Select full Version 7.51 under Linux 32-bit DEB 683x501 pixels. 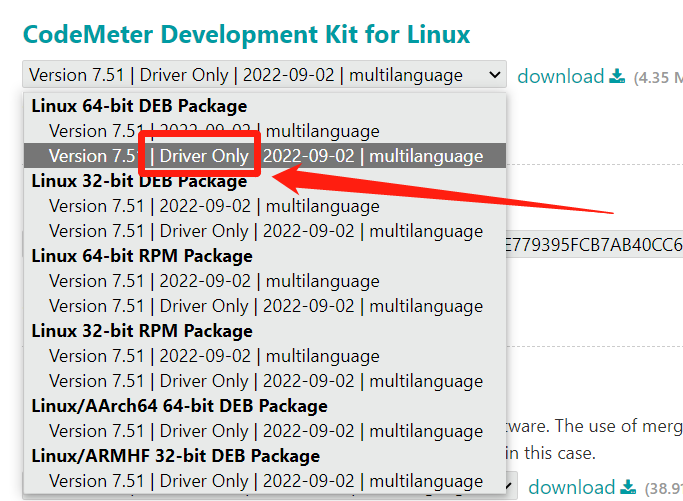(214, 206)
